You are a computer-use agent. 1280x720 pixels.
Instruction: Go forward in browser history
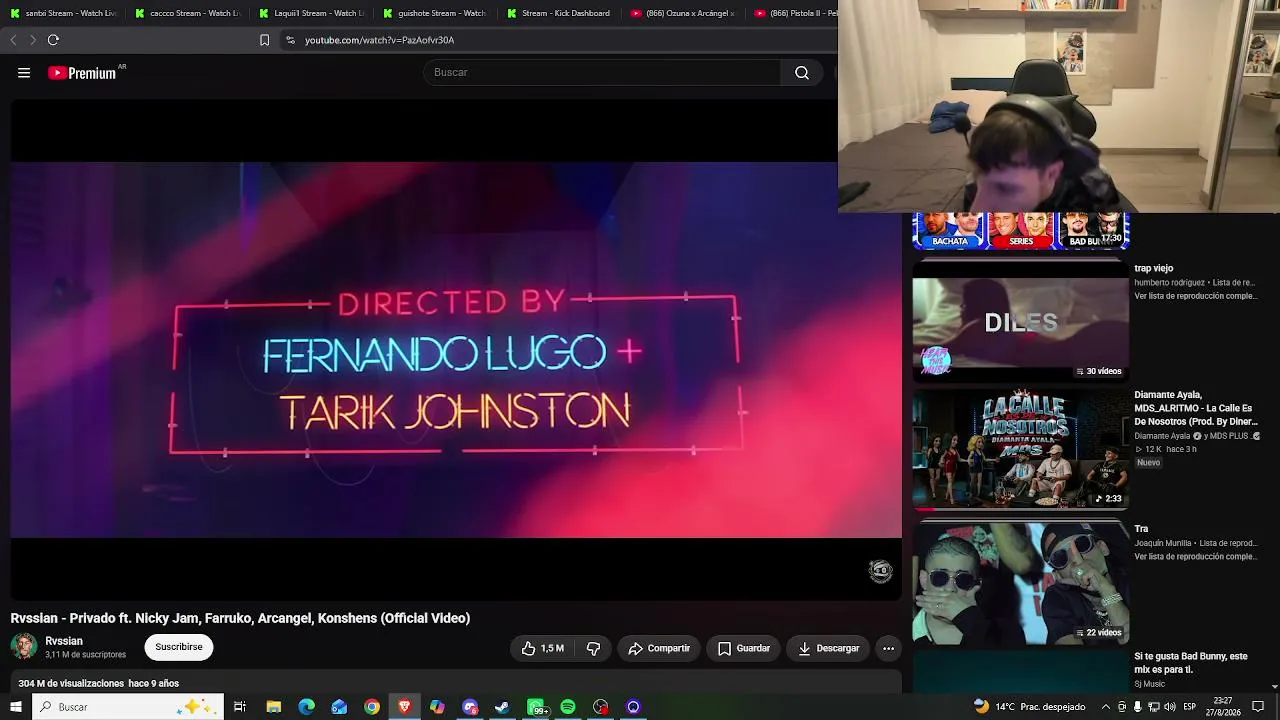click(33, 40)
